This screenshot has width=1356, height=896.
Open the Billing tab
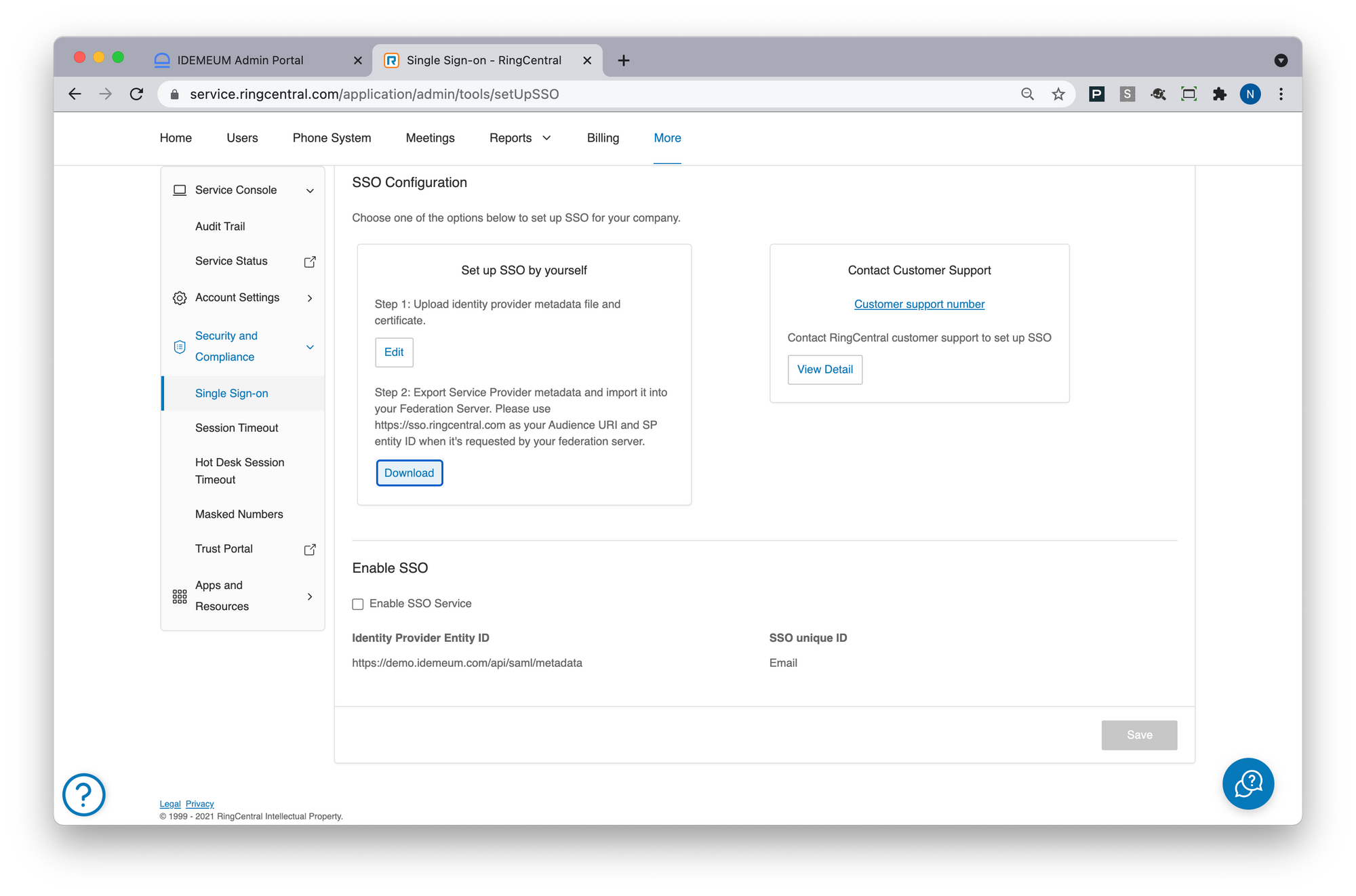click(x=603, y=138)
